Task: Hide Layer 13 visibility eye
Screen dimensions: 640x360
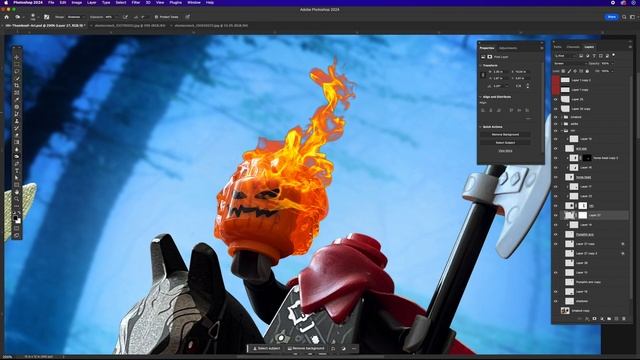Action: pyautogui.click(x=556, y=272)
